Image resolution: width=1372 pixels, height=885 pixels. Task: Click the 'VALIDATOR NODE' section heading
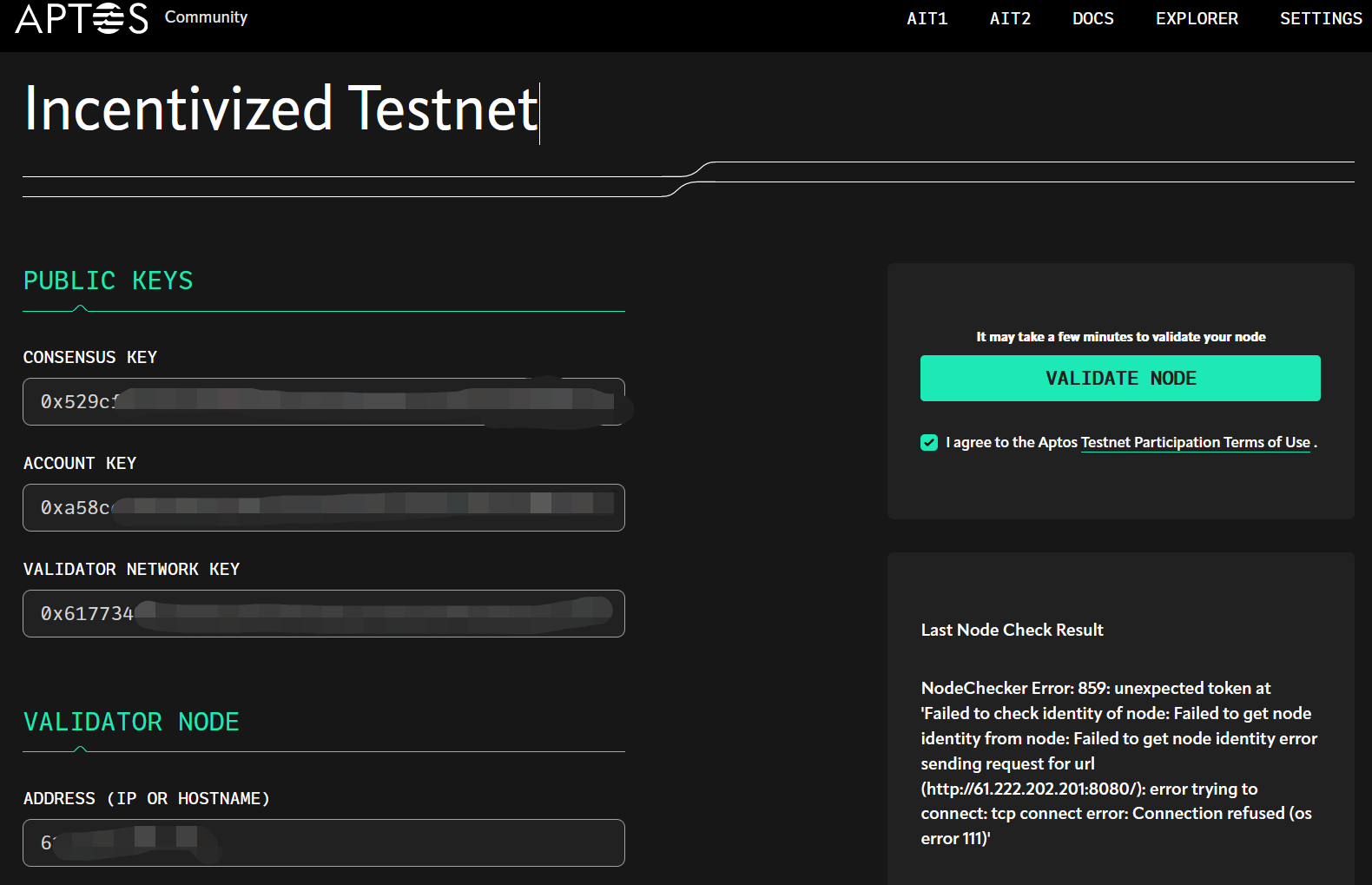tap(131, 722)
